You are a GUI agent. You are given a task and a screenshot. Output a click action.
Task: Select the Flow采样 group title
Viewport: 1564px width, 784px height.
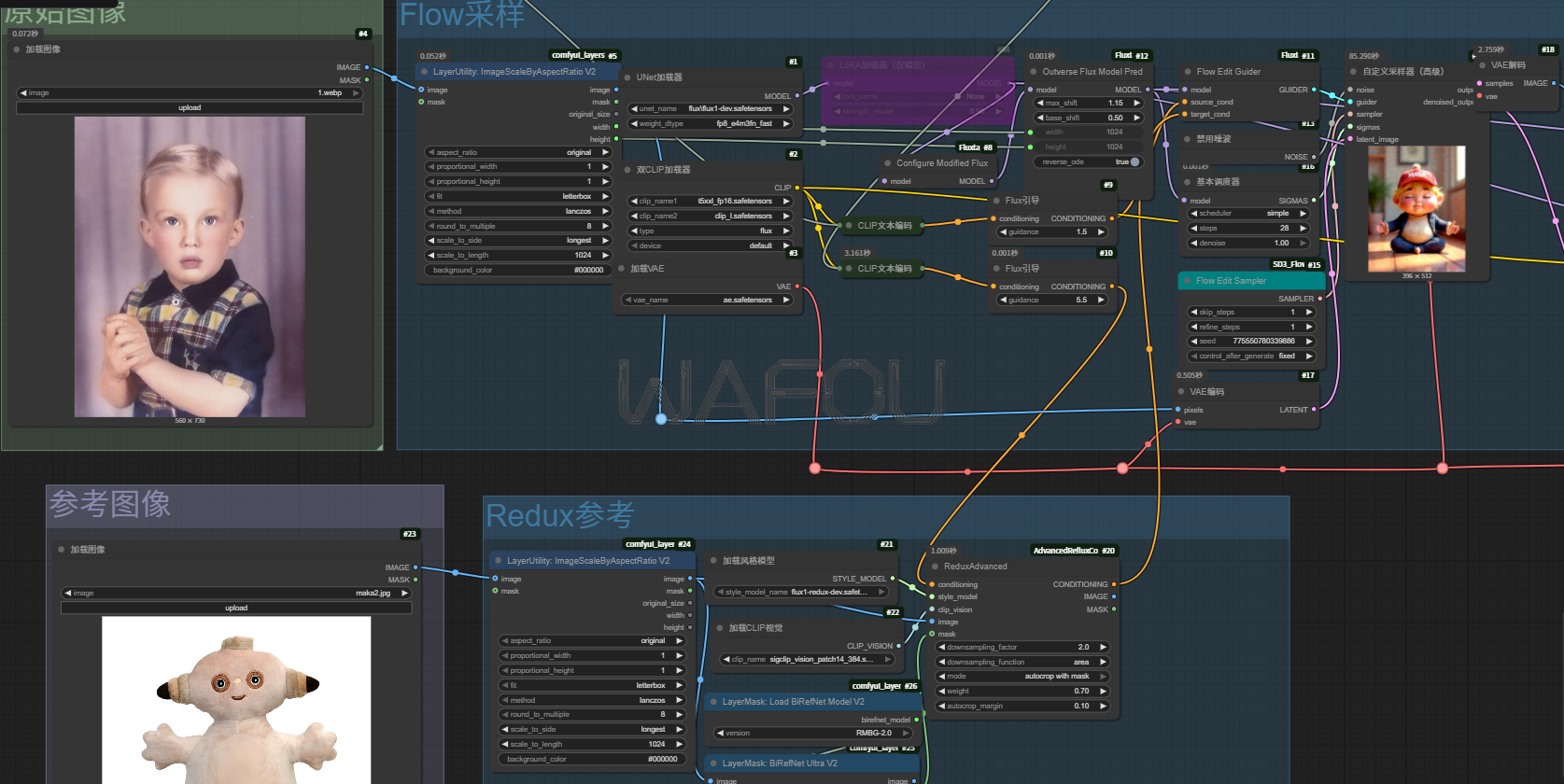pos(462,14)
